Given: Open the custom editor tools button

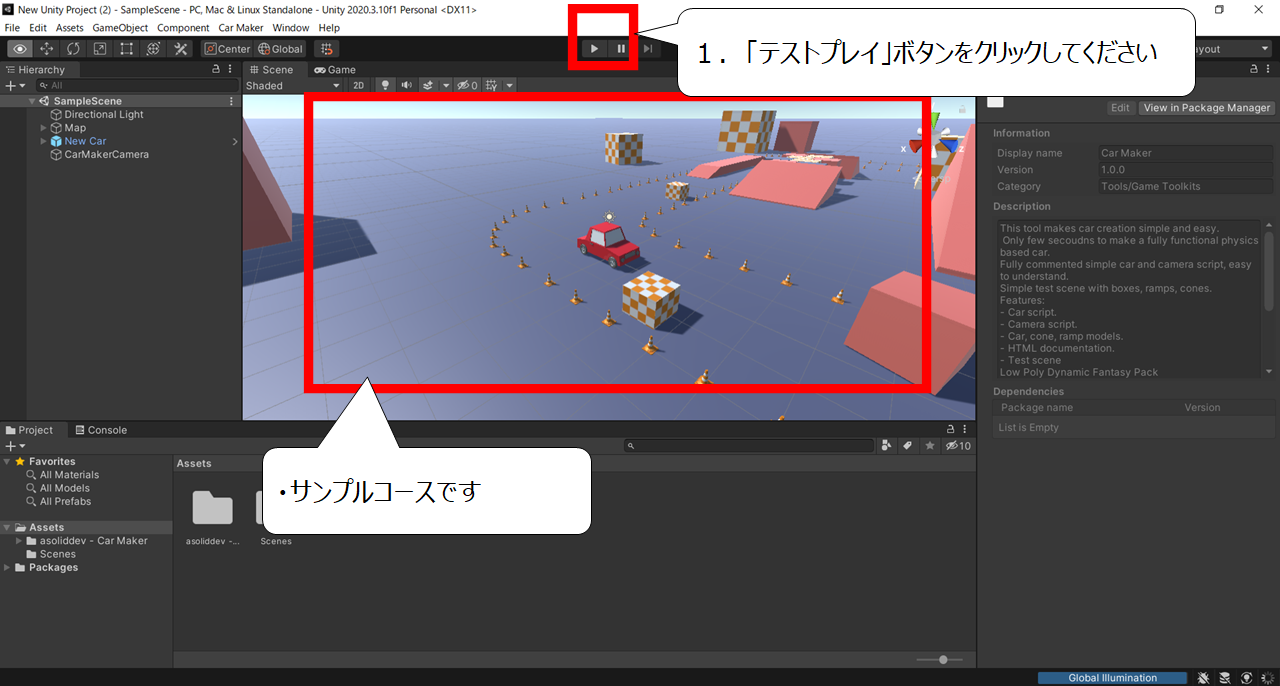Looking at the screenshot, I should [x=181, y=49].
